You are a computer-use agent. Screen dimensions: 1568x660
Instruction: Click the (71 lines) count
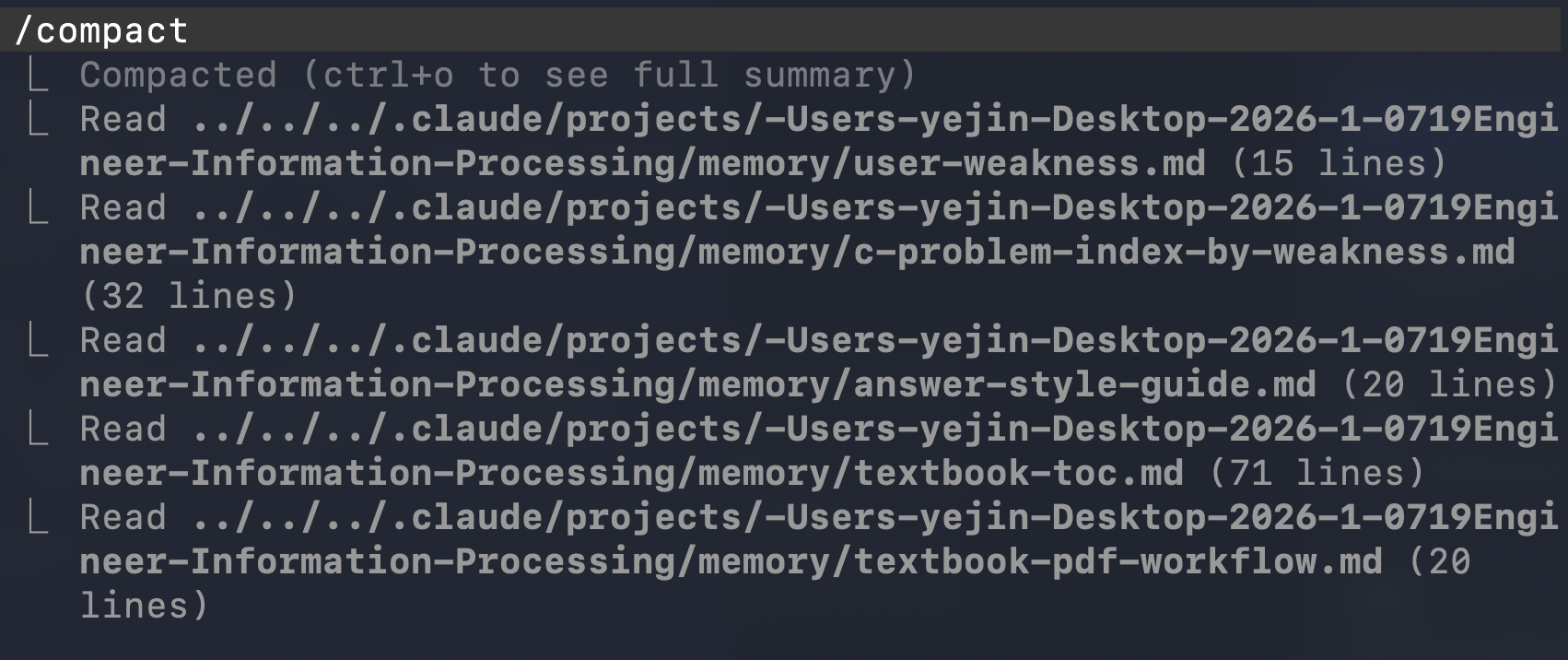1317,473
